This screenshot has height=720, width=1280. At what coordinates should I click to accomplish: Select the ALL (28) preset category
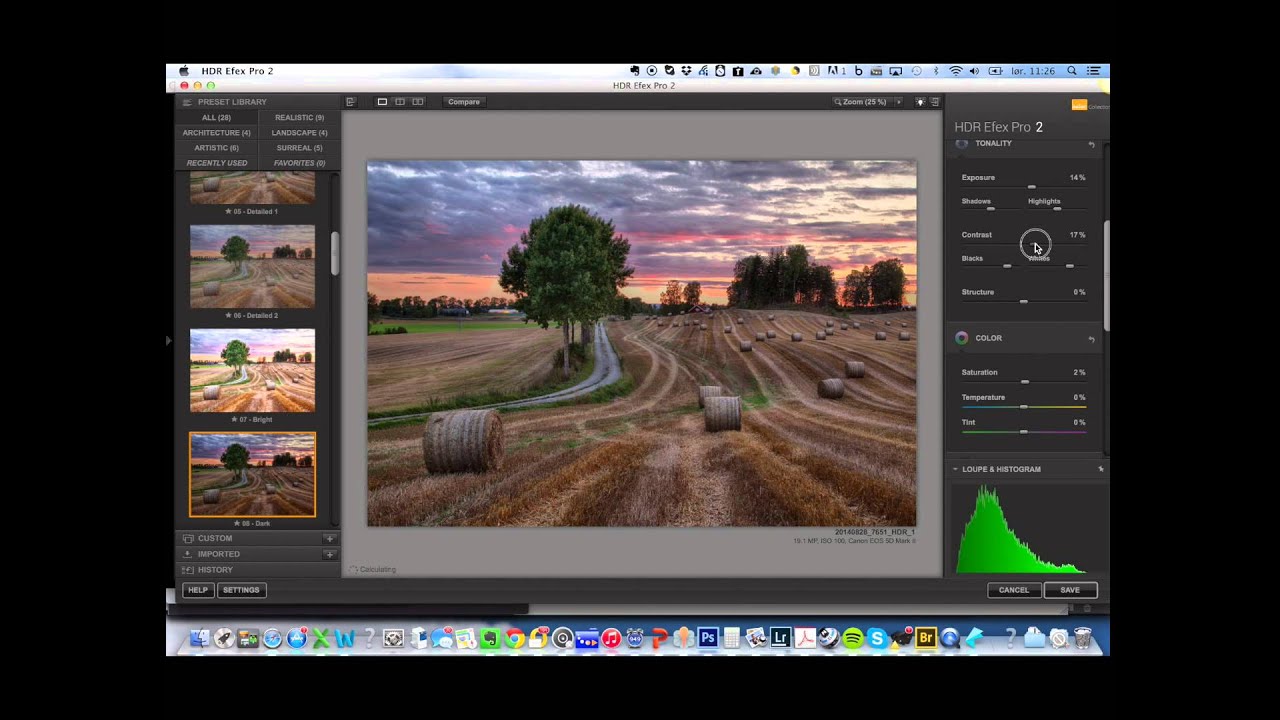(x=216, y=117)
